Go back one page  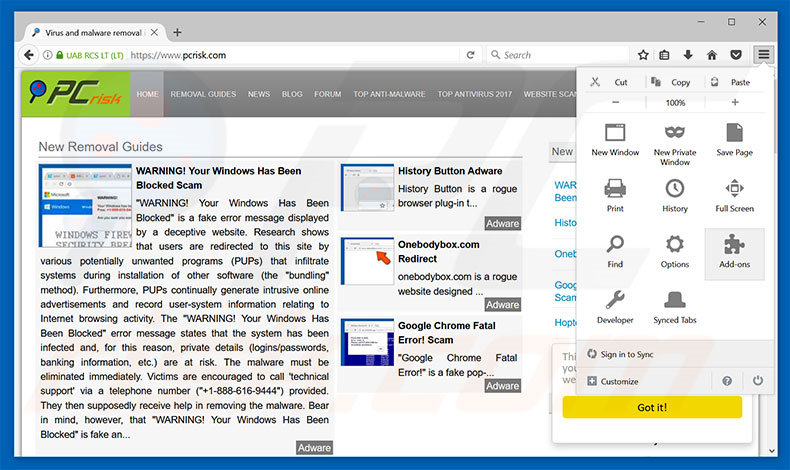pos(29,55)
